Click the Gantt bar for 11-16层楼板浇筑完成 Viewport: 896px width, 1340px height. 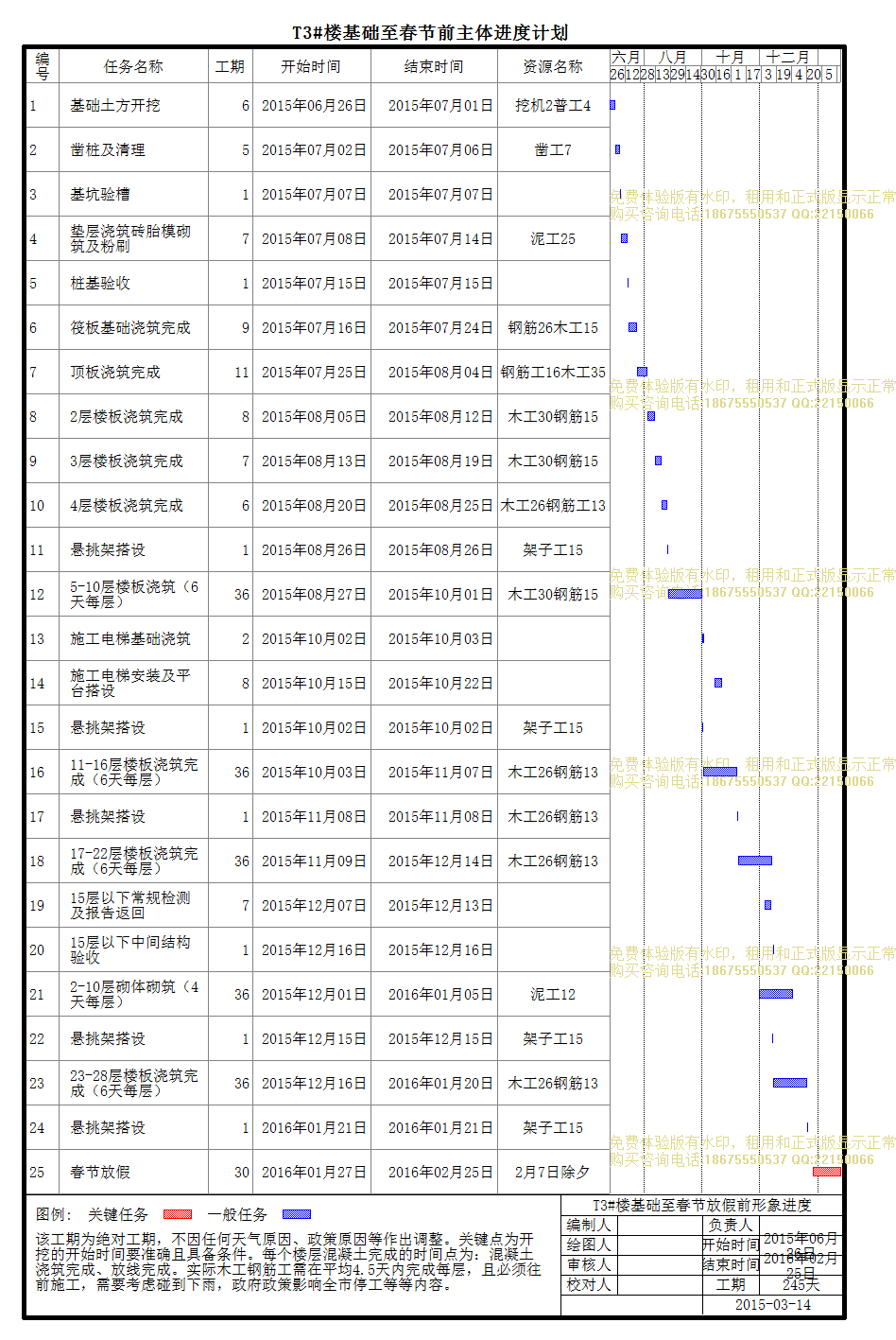(x=720, y=772)
